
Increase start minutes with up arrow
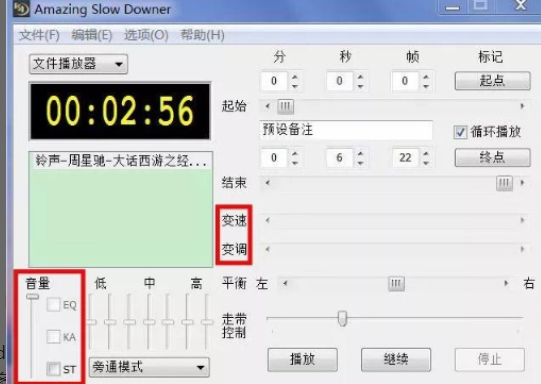click(x=295, y=76)
